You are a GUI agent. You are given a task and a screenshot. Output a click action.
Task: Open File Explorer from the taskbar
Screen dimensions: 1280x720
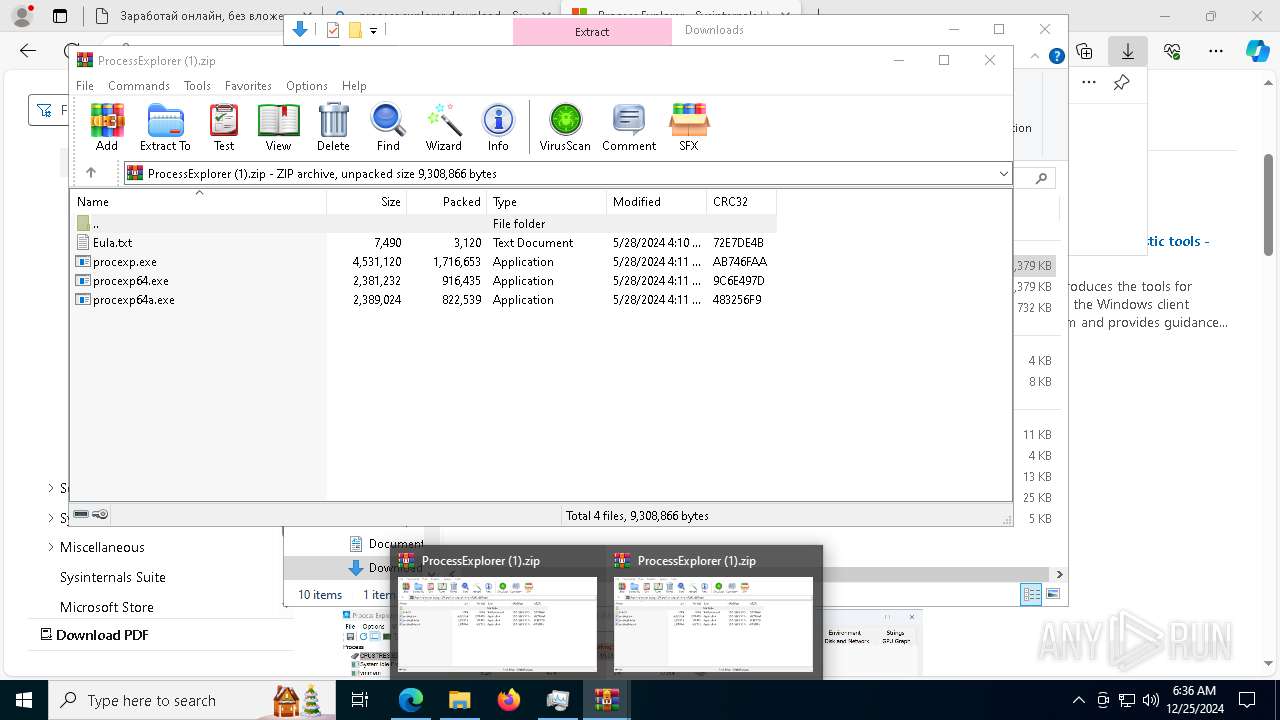point(459,700)
